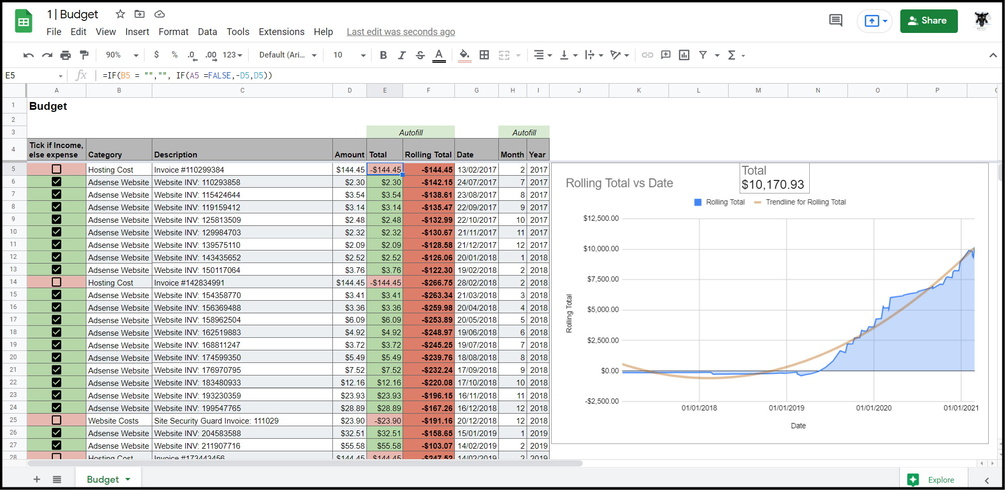Collapse side panel chevron at bottom right
This screenshot has width=1005, height=490.
tap(986, 480)
